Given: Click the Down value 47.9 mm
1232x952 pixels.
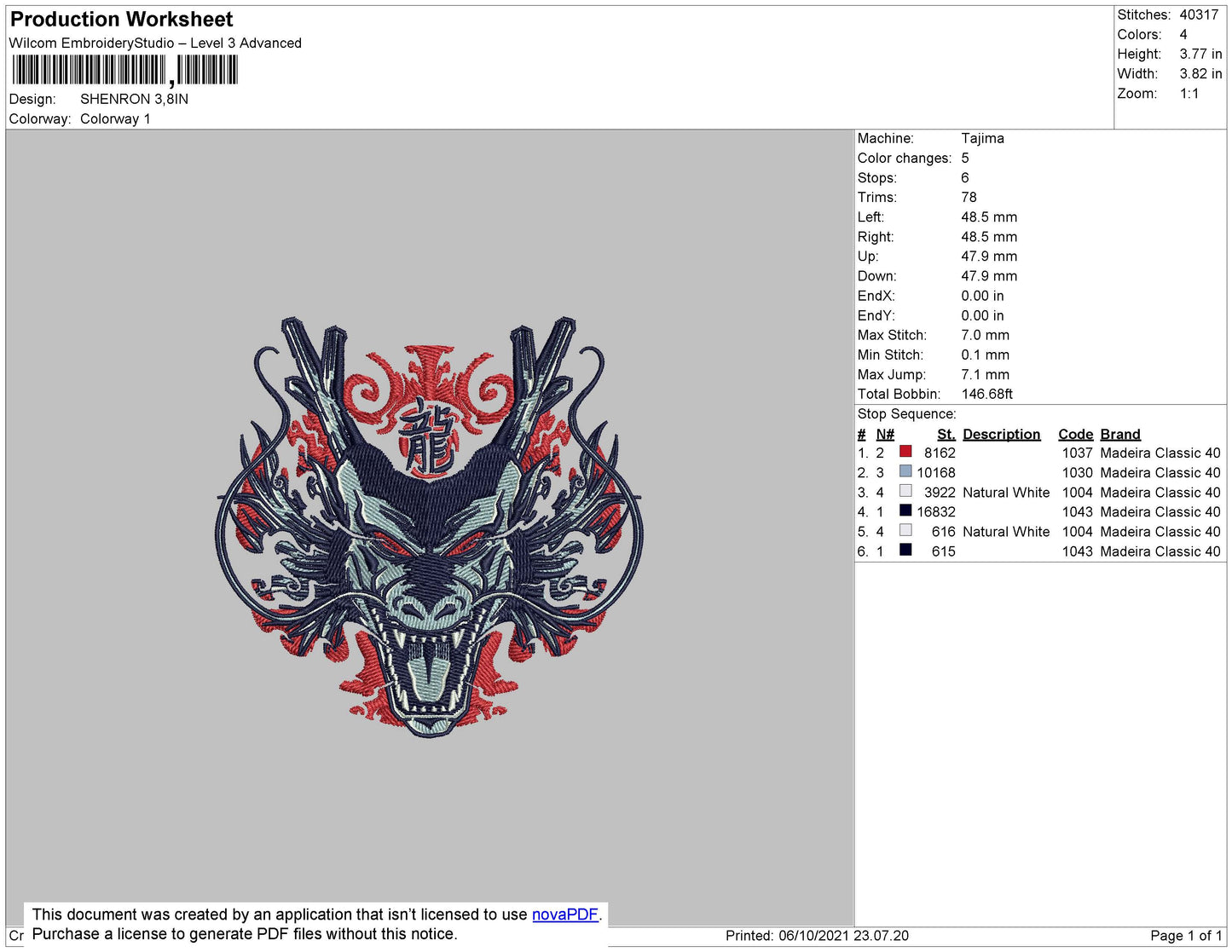Looking at the screenshot, I should (989, 276).
